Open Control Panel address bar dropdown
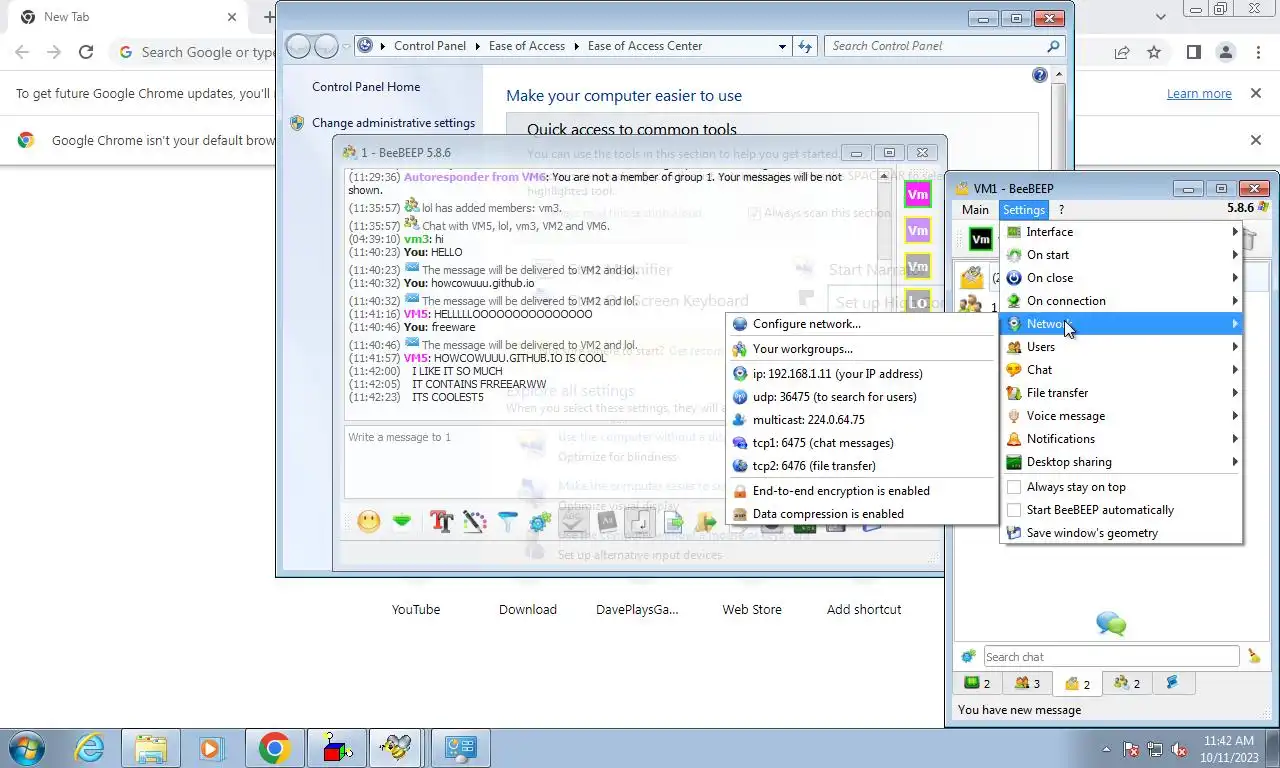This screenshot has width=1280, height=768. click(782, 46)
